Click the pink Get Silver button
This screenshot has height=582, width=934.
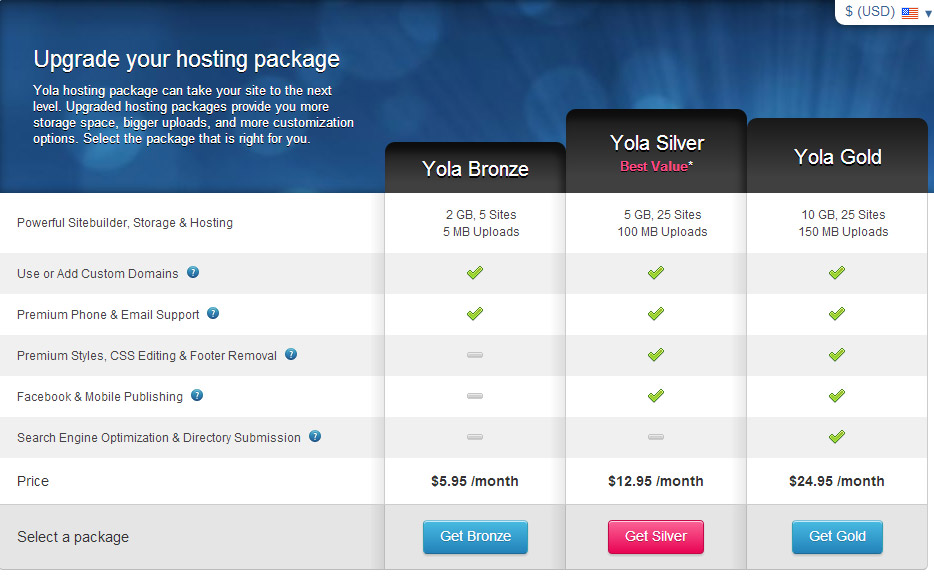[656, 537]
